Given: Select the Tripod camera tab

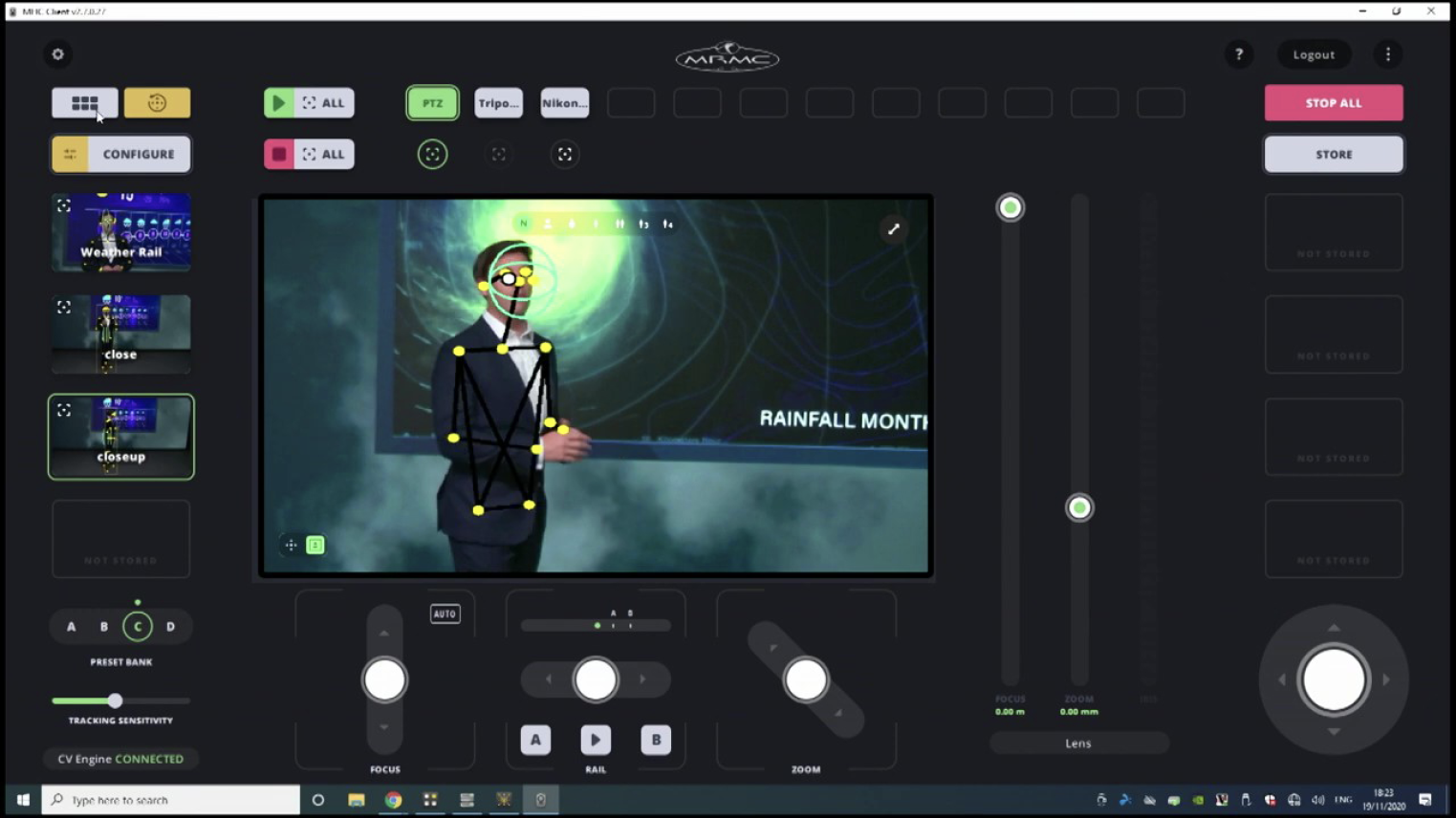Looking at the screenshot, I should click(498, 103).
